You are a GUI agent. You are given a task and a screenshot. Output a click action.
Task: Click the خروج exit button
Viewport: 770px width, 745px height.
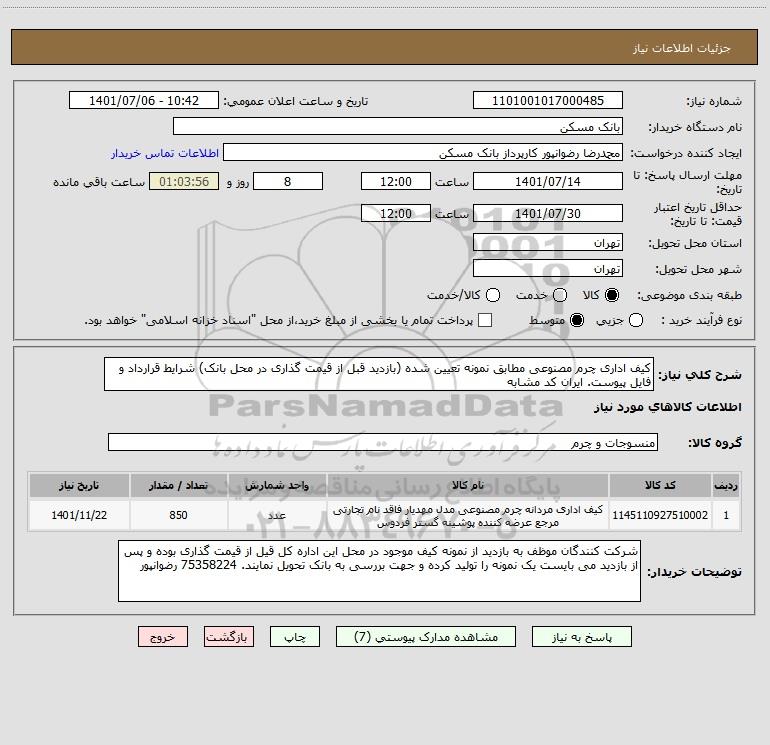(x=163, y=637)
